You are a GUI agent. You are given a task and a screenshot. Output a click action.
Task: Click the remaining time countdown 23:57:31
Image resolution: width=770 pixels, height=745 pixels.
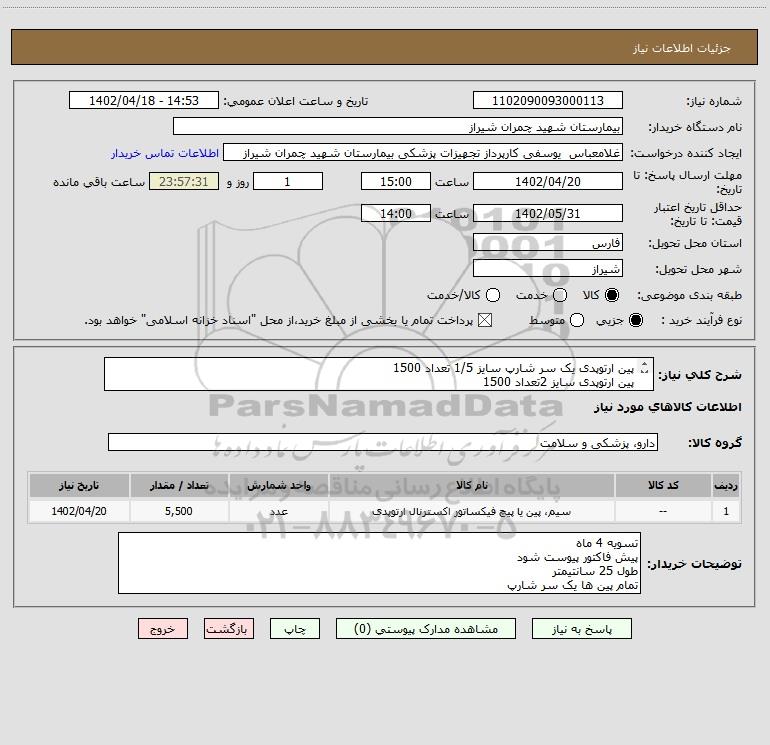(x=184, y=181)
